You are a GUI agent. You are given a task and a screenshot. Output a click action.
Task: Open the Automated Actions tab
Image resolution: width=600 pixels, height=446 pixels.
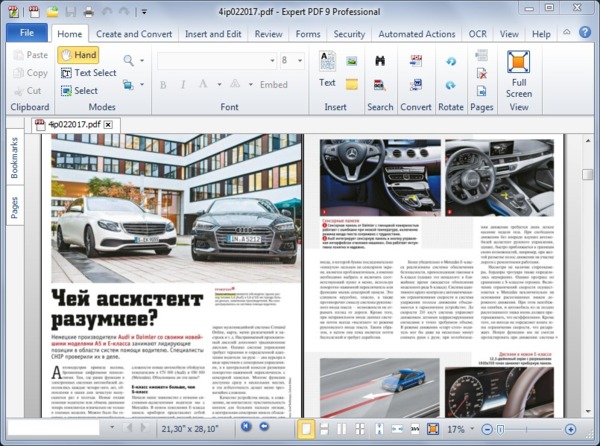coord(417,34)
